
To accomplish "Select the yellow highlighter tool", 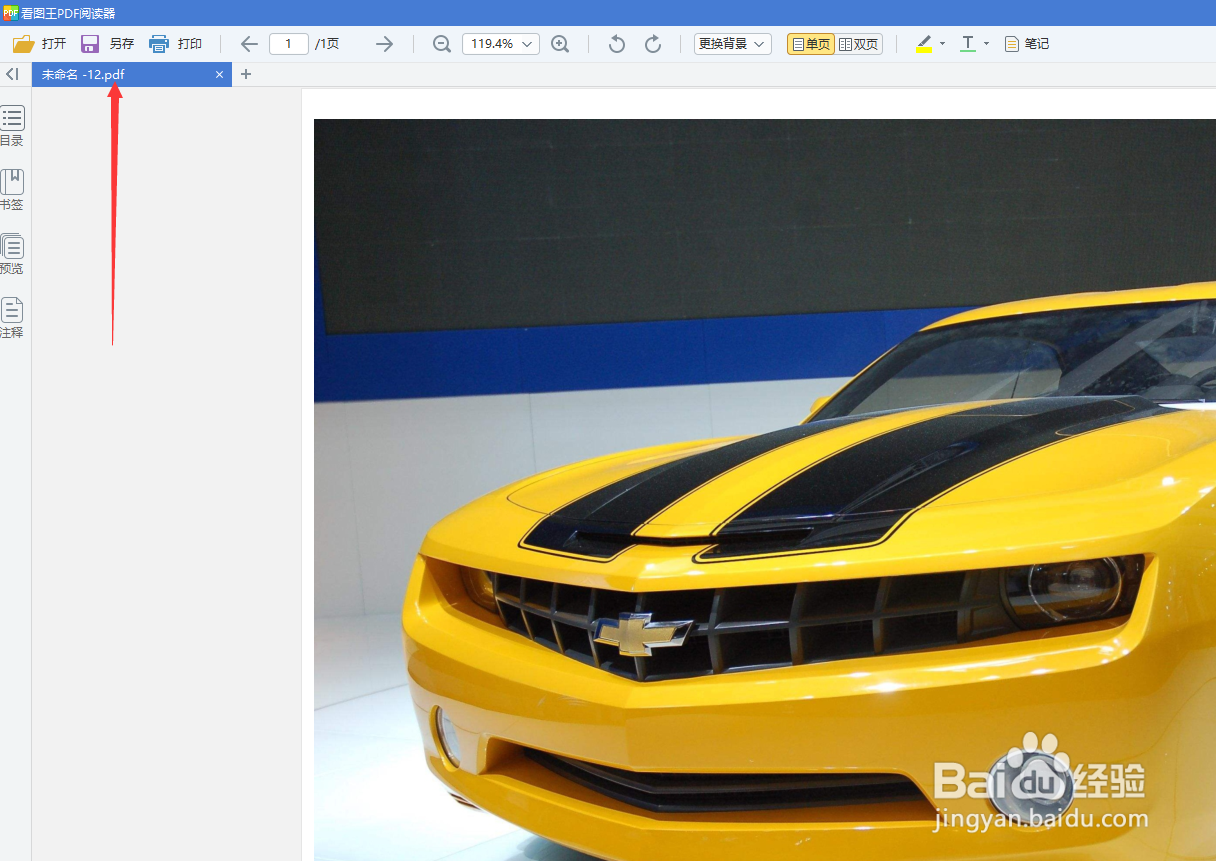I will coord(924,44).
